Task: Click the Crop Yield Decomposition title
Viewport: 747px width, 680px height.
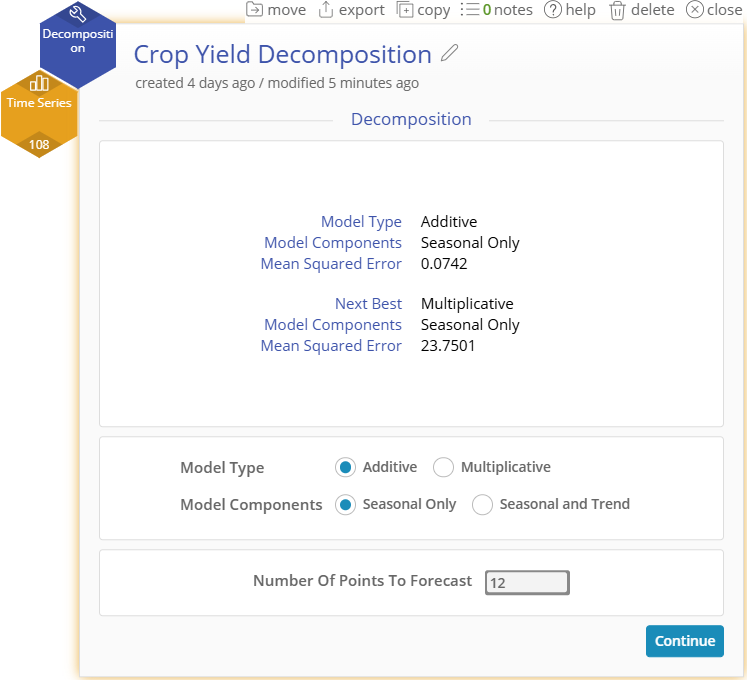Action: click(283, 54)
